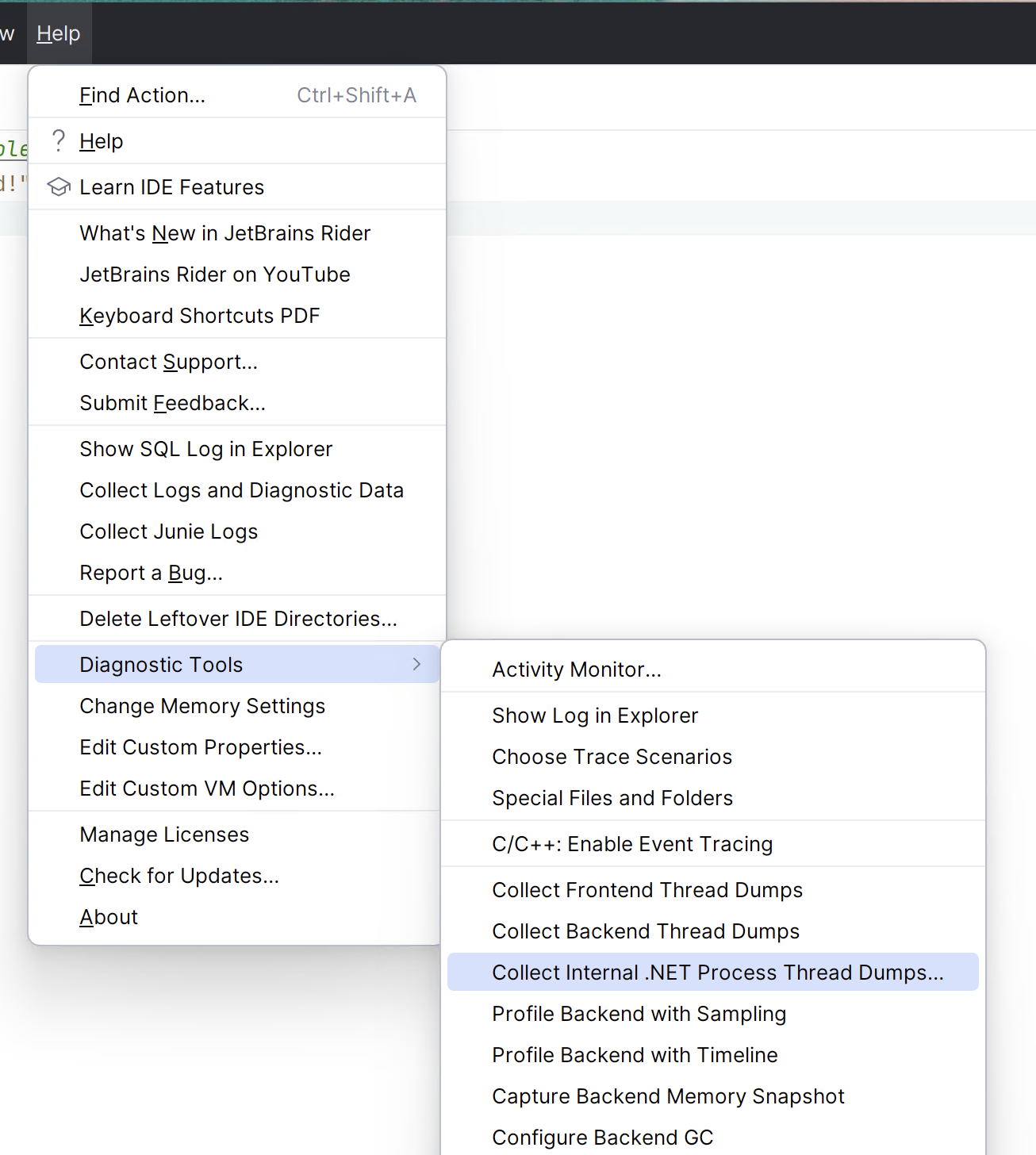Open JetBrains Rider on YouTube
Image resolution: width=1036 pixels, height=1155 pixels.
tap(214, 274)
